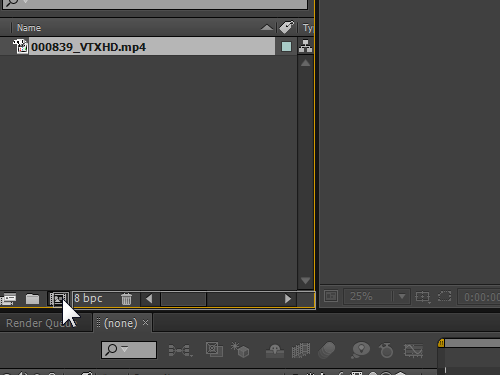
Task: Click the Draft 3D icon in timeline
Action: [x=240, y=350]
